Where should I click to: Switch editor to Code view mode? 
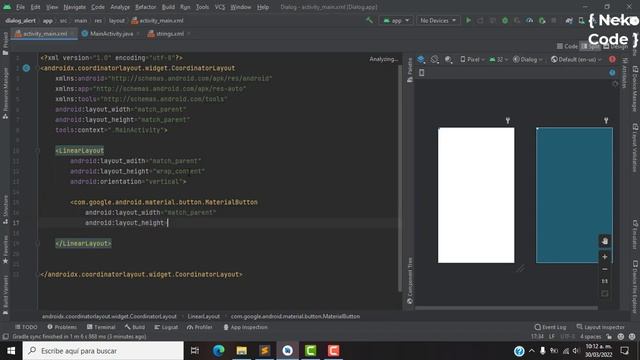pos(567,47)
